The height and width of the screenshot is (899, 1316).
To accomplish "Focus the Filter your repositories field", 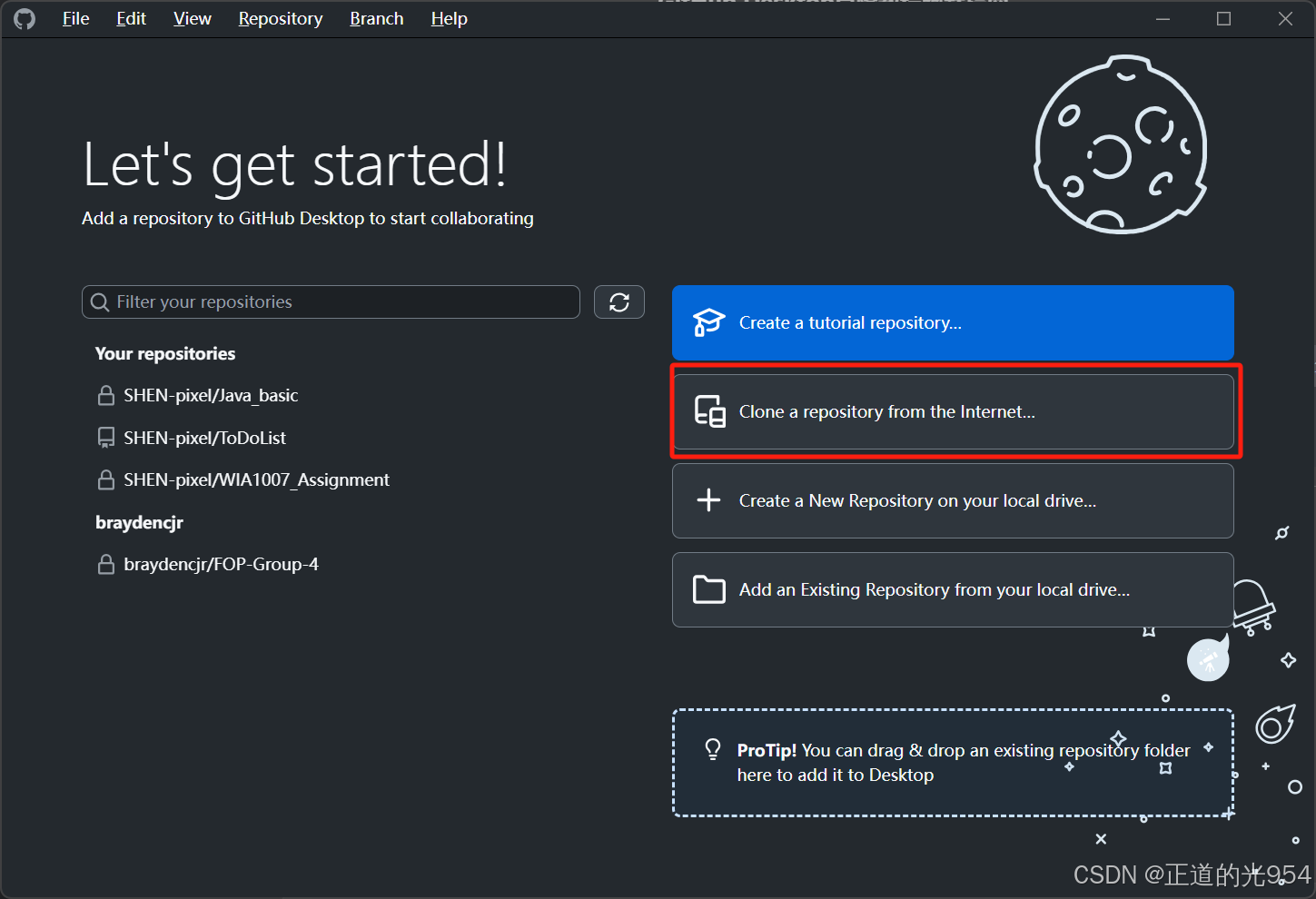I will coord(331,302).
